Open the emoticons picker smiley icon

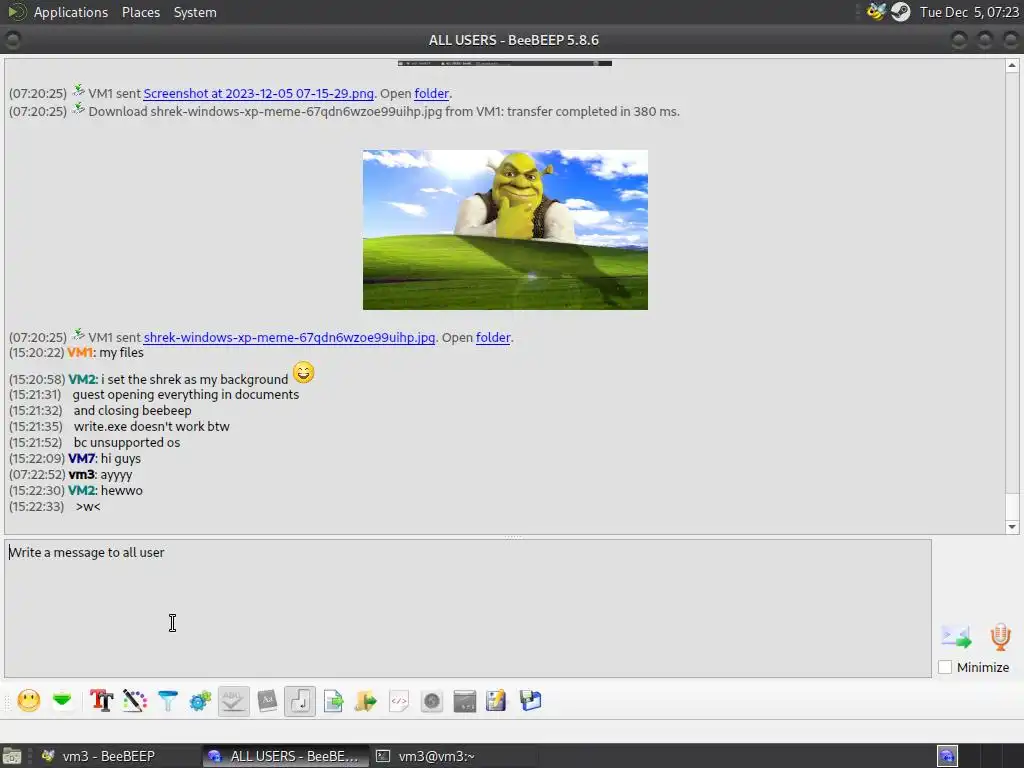point(29,701)
